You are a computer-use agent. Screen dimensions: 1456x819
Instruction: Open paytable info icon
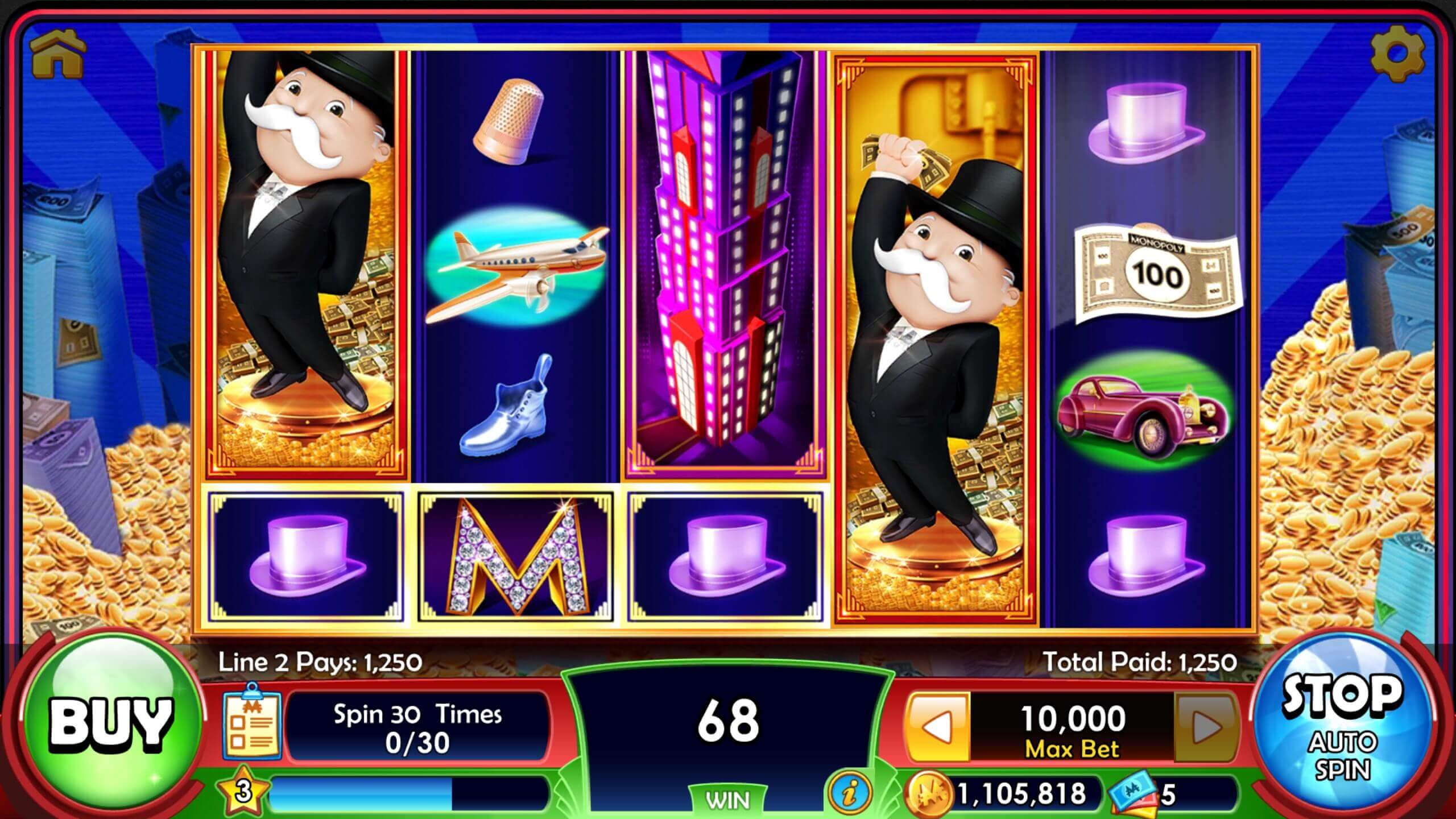click(x=851, y=791)
